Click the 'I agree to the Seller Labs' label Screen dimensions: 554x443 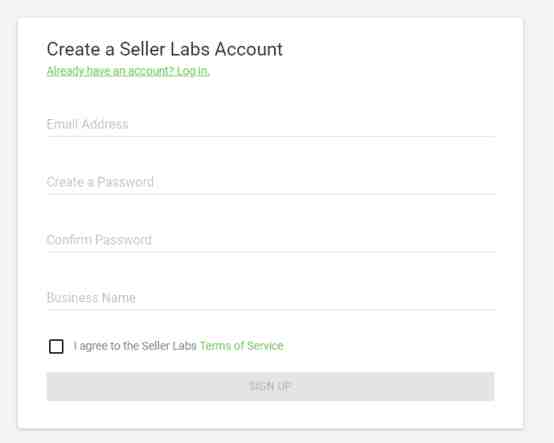coord(135,346)
